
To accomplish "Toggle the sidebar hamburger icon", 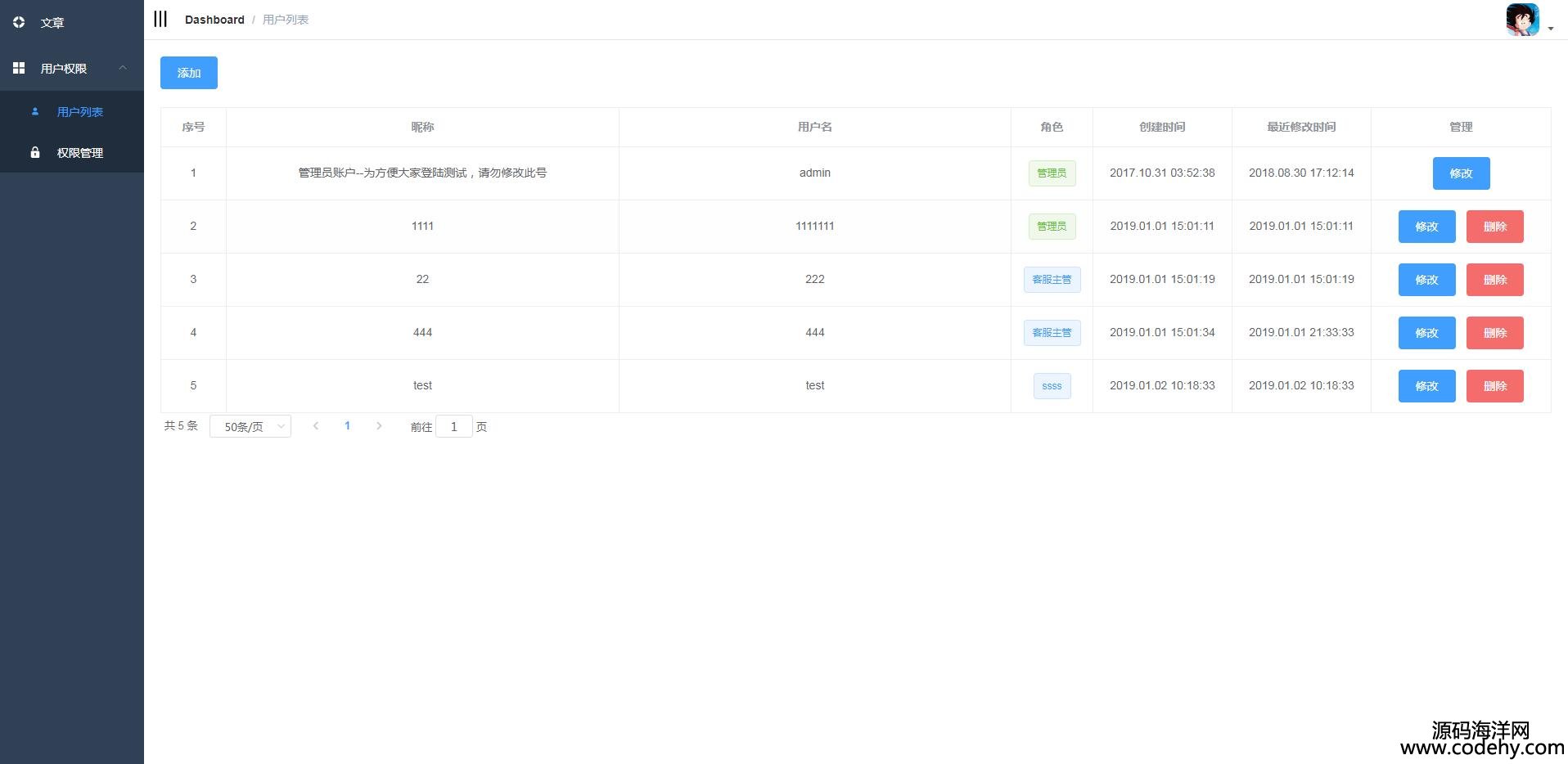I will point(160,19).
